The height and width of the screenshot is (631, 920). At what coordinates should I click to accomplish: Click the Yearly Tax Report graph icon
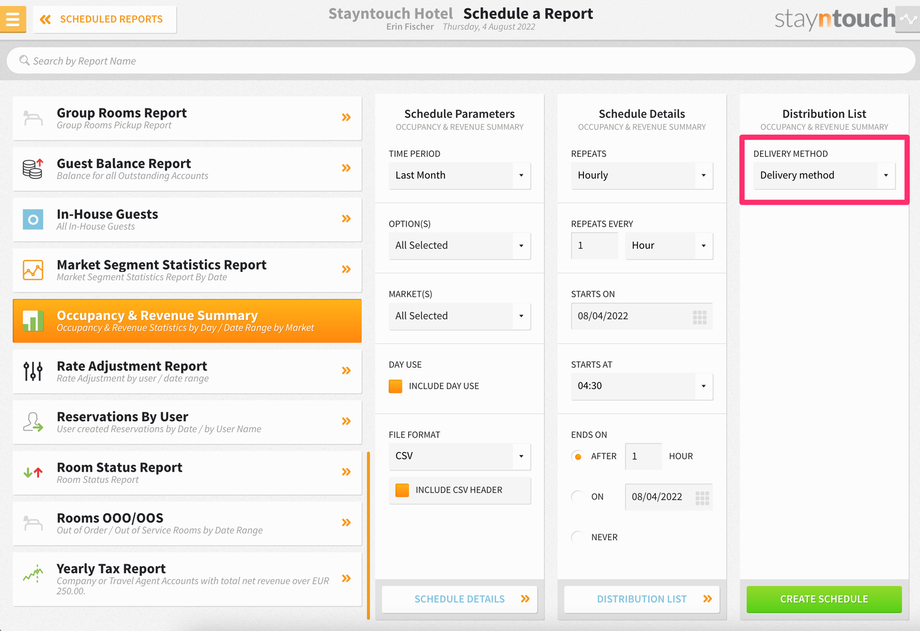[33, 573]
